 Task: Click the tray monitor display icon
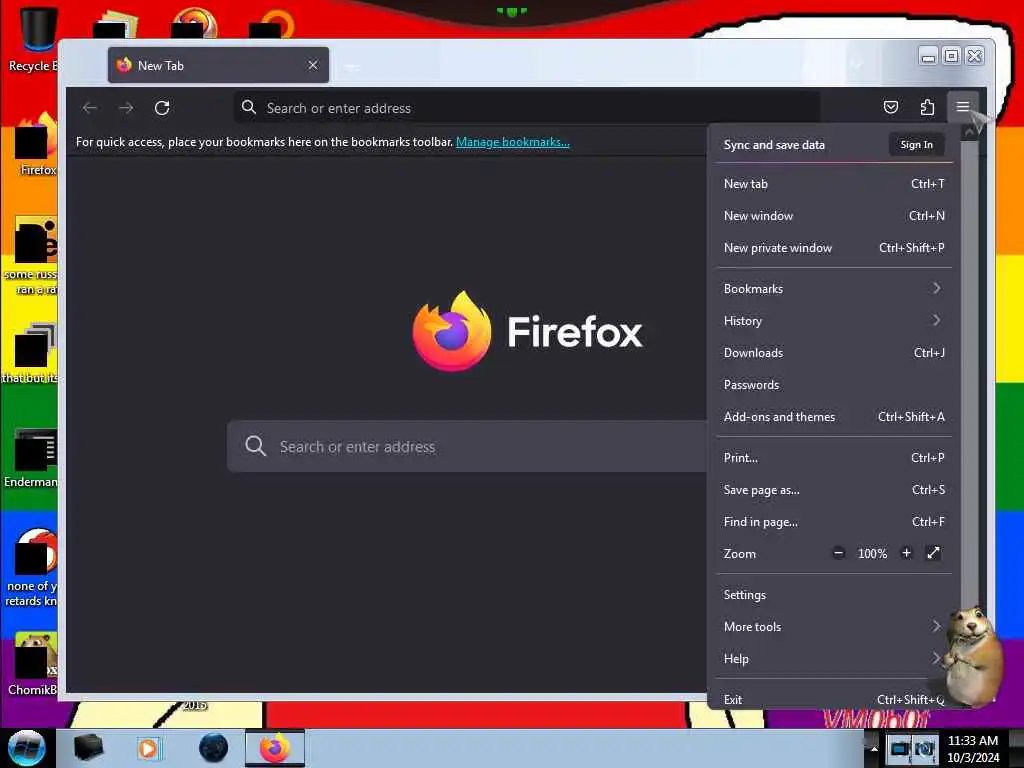[x=899, y=748]
